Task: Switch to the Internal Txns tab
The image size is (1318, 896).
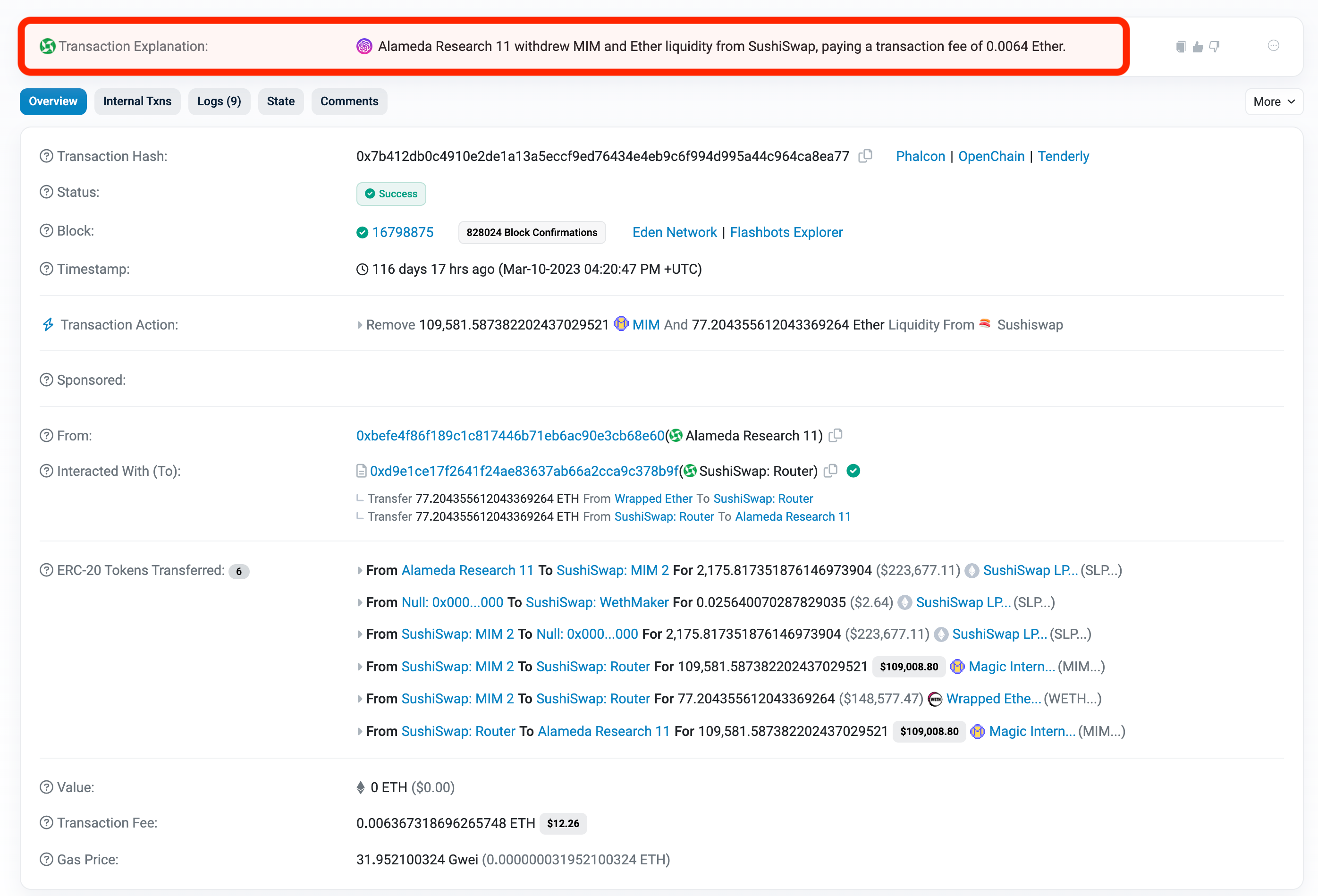Action: [137, 101]
